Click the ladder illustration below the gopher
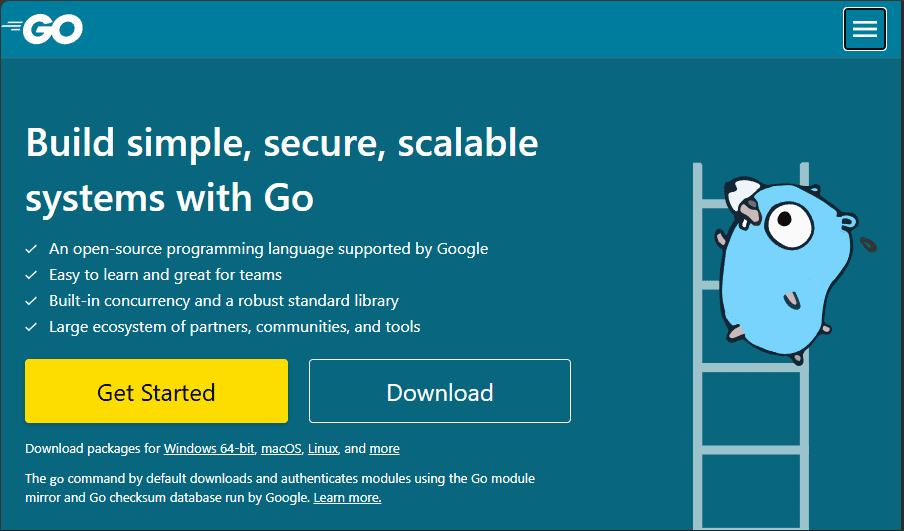Image resolution: width=904 pixels, height=531 pixels. (x=752, y=444)
